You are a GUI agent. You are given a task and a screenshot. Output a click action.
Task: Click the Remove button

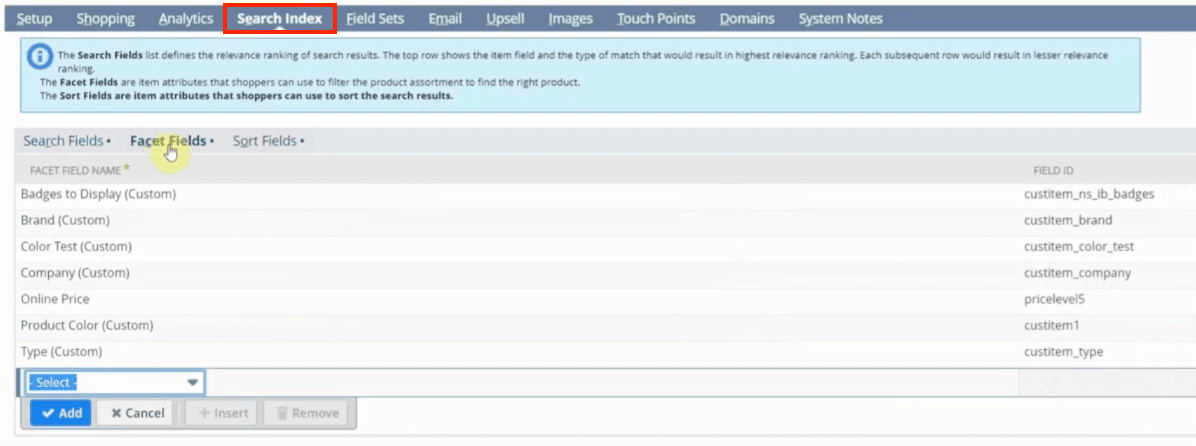pyautogui.click(x=306, y=412)
